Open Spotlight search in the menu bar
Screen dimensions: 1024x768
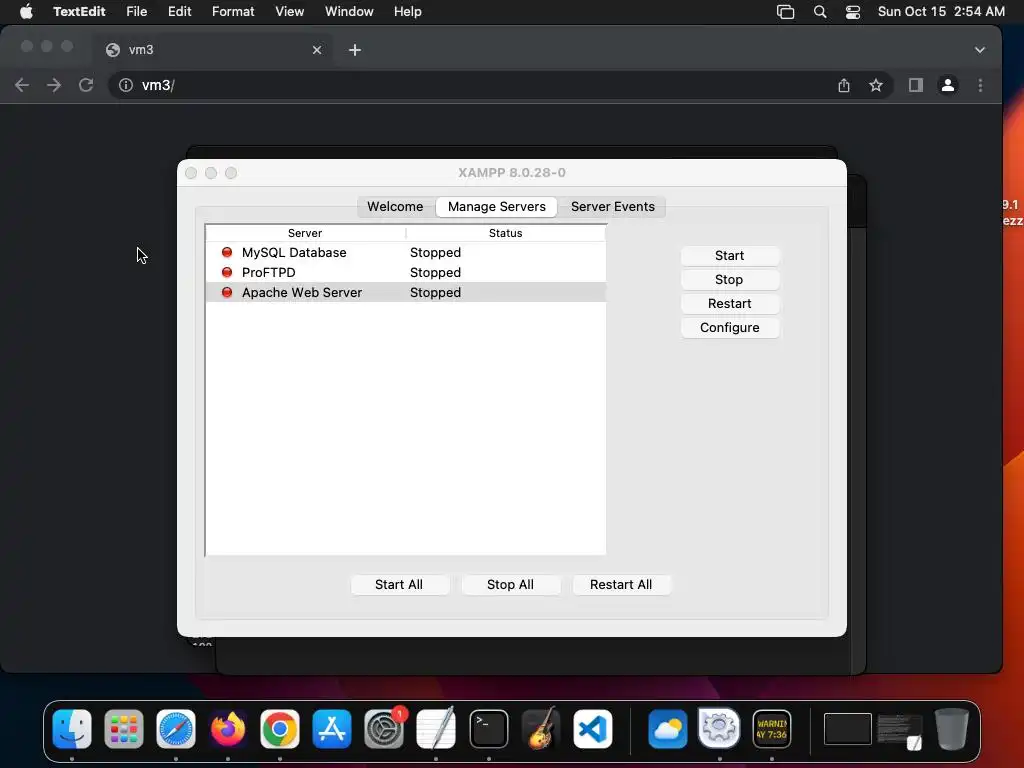[x=820, y=12]
